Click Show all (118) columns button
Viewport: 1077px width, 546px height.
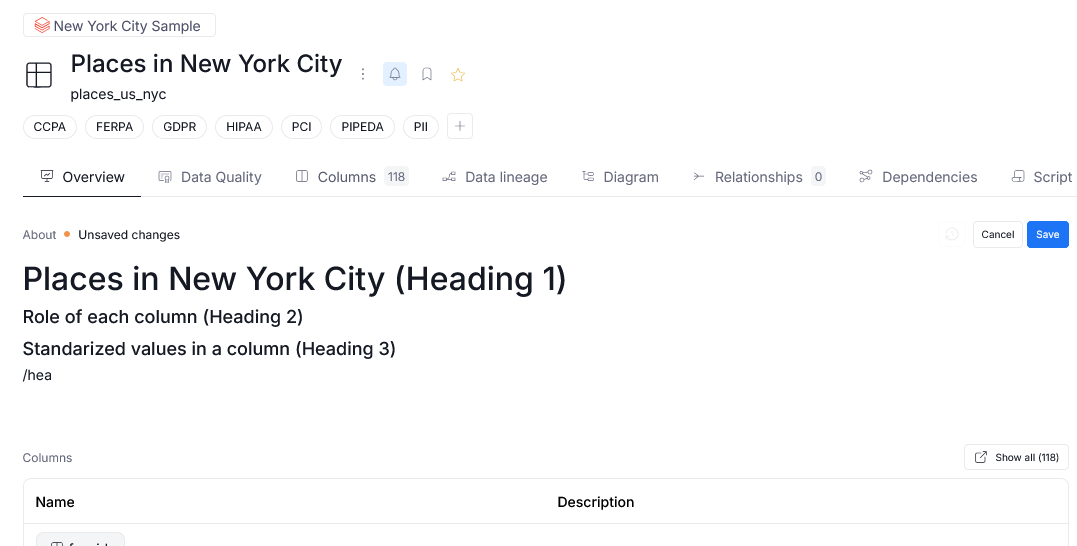click(1017, 457)
